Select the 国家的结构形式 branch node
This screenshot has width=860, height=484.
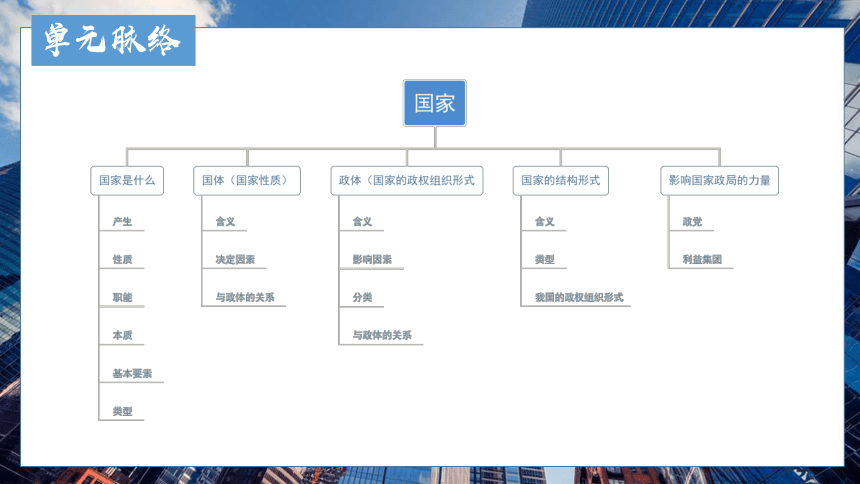click(561, 181)
